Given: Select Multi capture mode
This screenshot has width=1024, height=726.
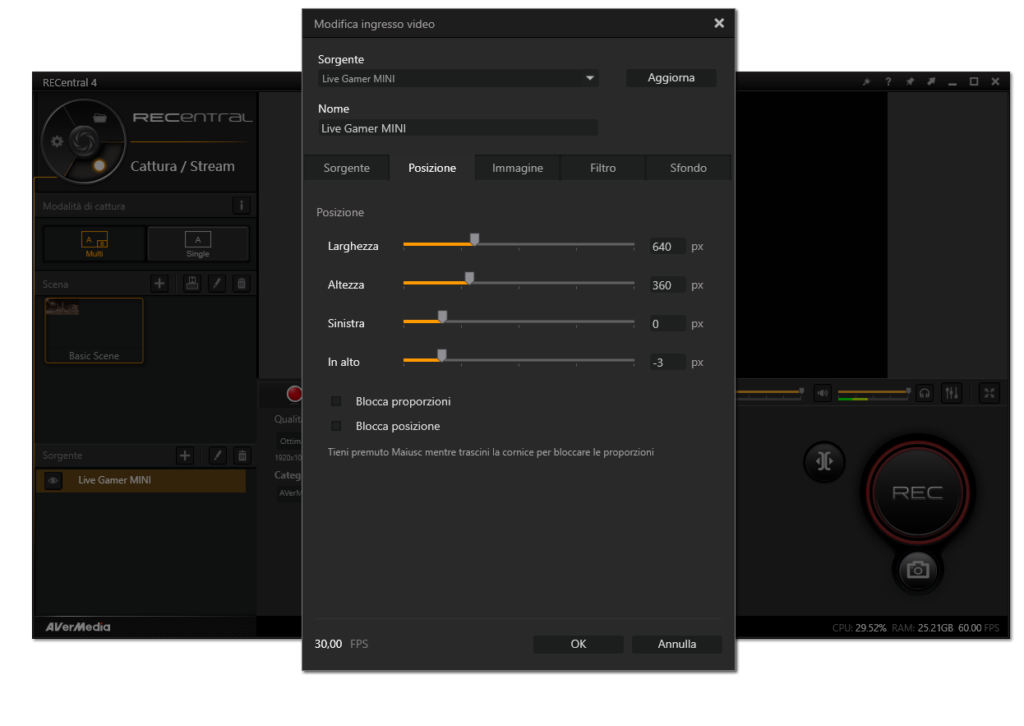Looking at the screenshot, I should pyautogui.click(x=94, y=244).
